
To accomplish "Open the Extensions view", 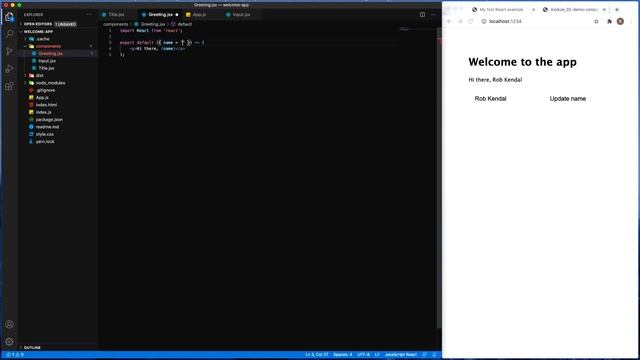I will [9, 86].
